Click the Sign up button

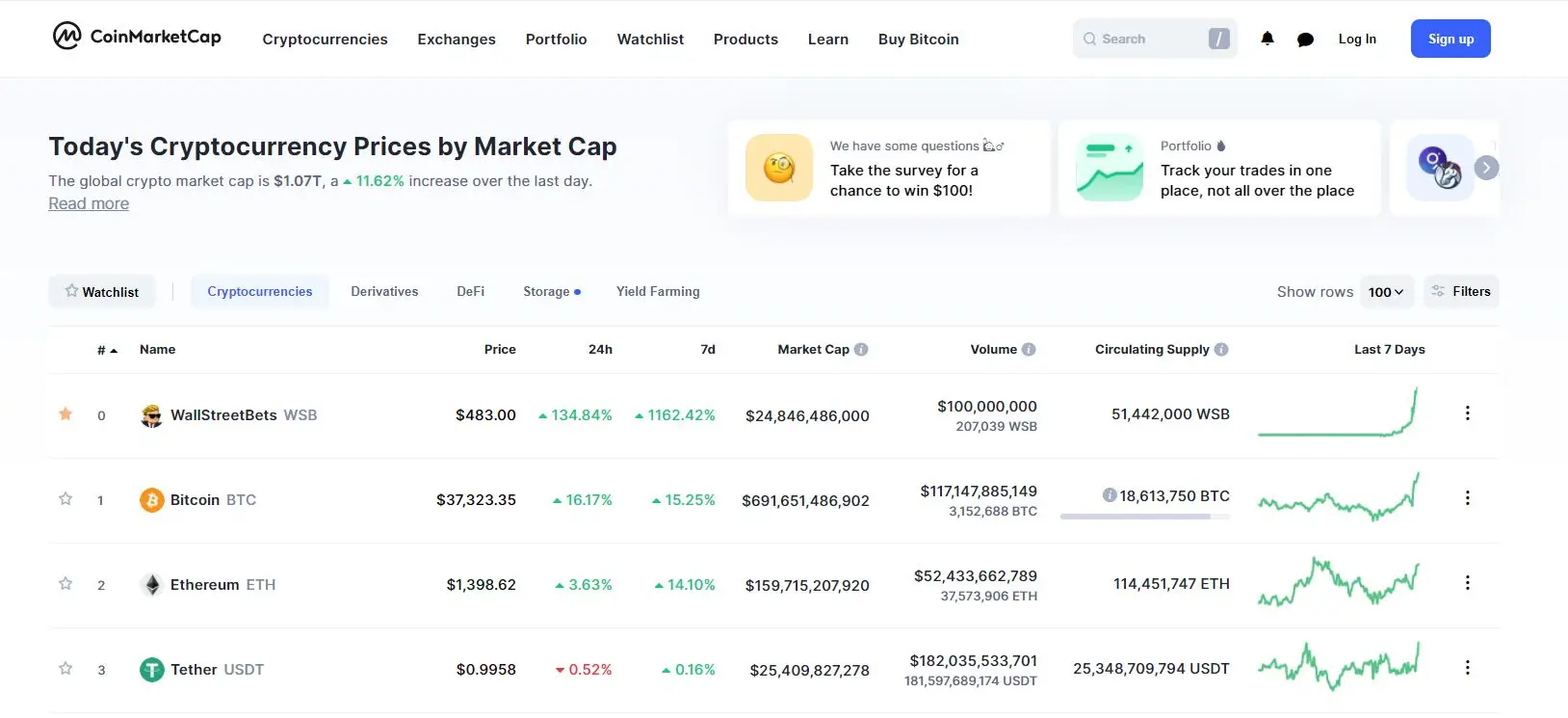1450,39
